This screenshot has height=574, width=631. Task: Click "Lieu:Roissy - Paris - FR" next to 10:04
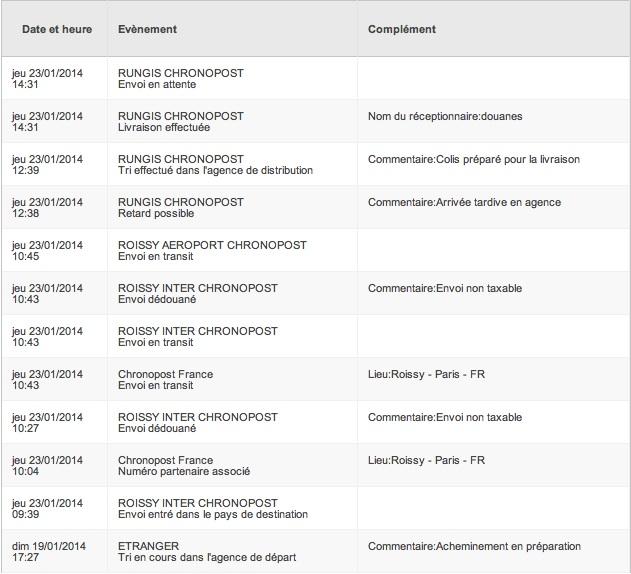tap(426, 460)
